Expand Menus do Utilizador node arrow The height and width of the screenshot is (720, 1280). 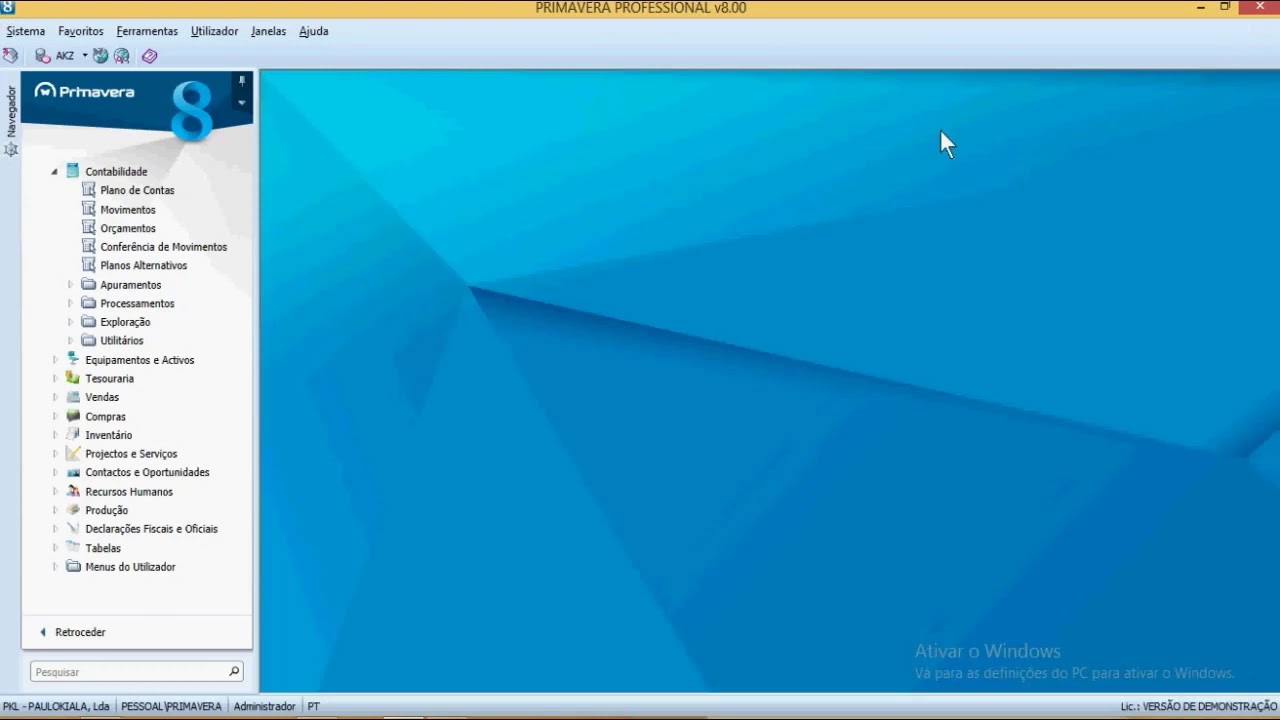56,567
